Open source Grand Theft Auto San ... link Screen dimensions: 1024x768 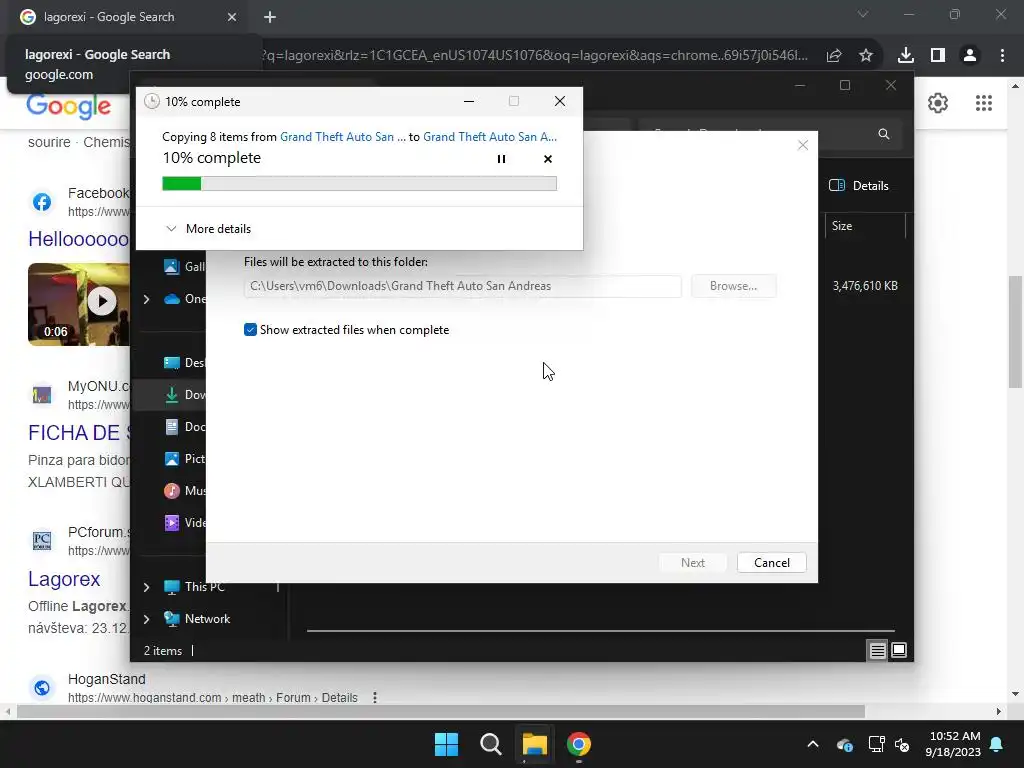[x=342, y=136]
